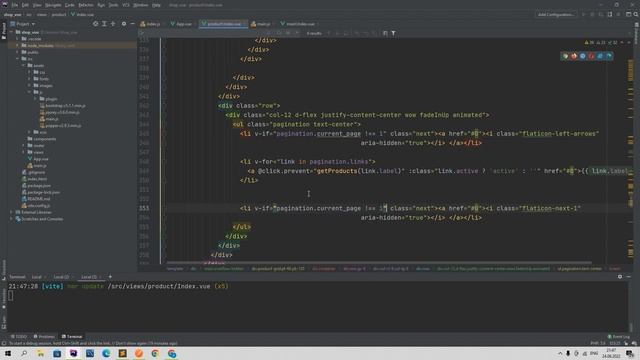Open Project panel gear options
The image size is (640, 360).
click(124, 24)
